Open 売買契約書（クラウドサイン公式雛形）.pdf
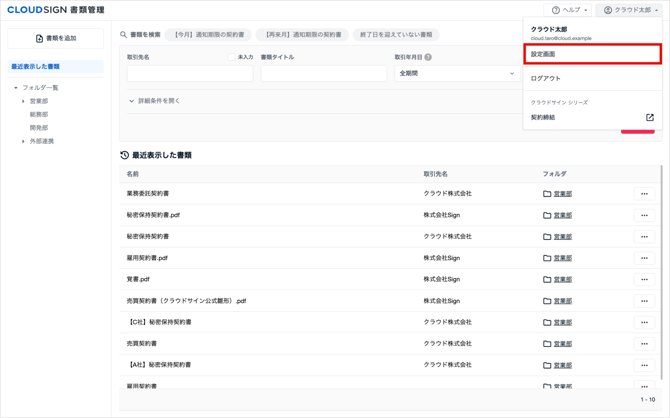This screenshot has height=418, width=670. coord(186,301)
